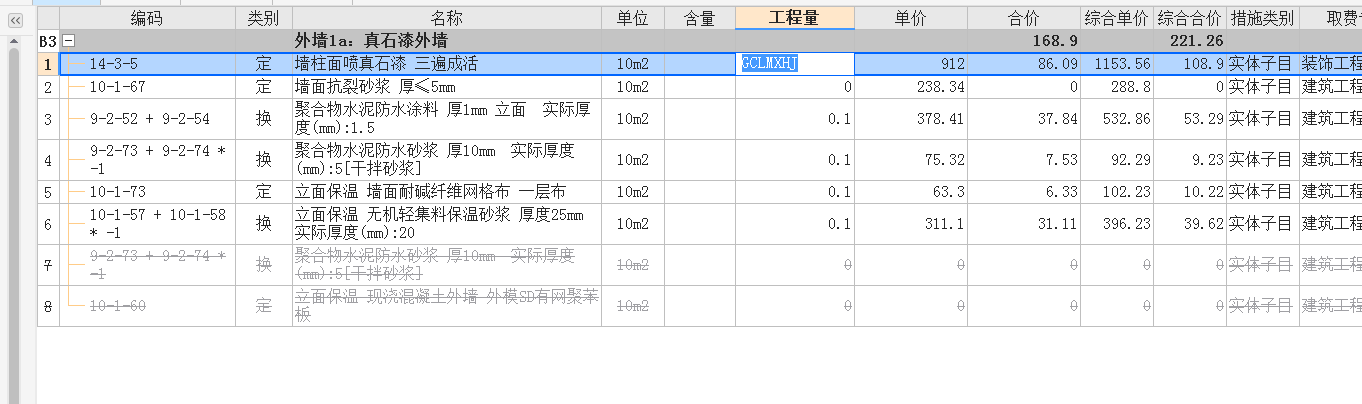Select row number 4 header
Viewport: 1362px width, 404px height.
click(48, 160)
